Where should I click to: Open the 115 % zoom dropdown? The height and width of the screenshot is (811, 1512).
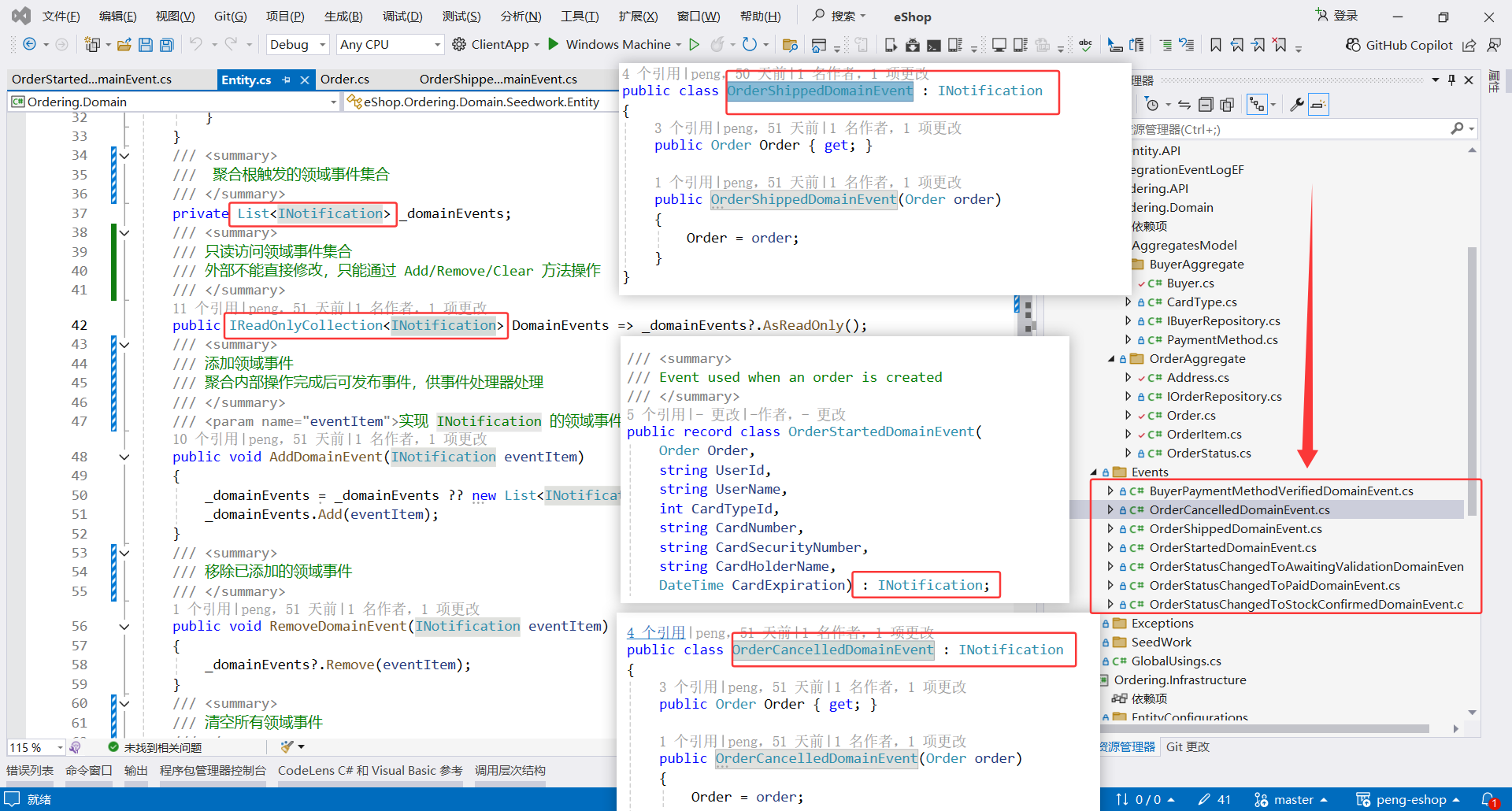click(x=37, y=747)
